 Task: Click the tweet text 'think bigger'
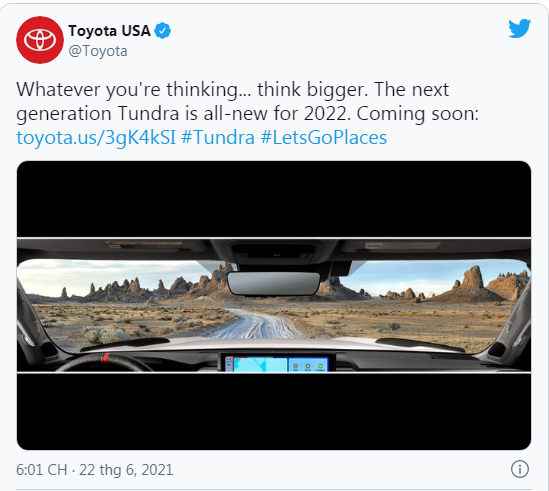click(312, 90)
